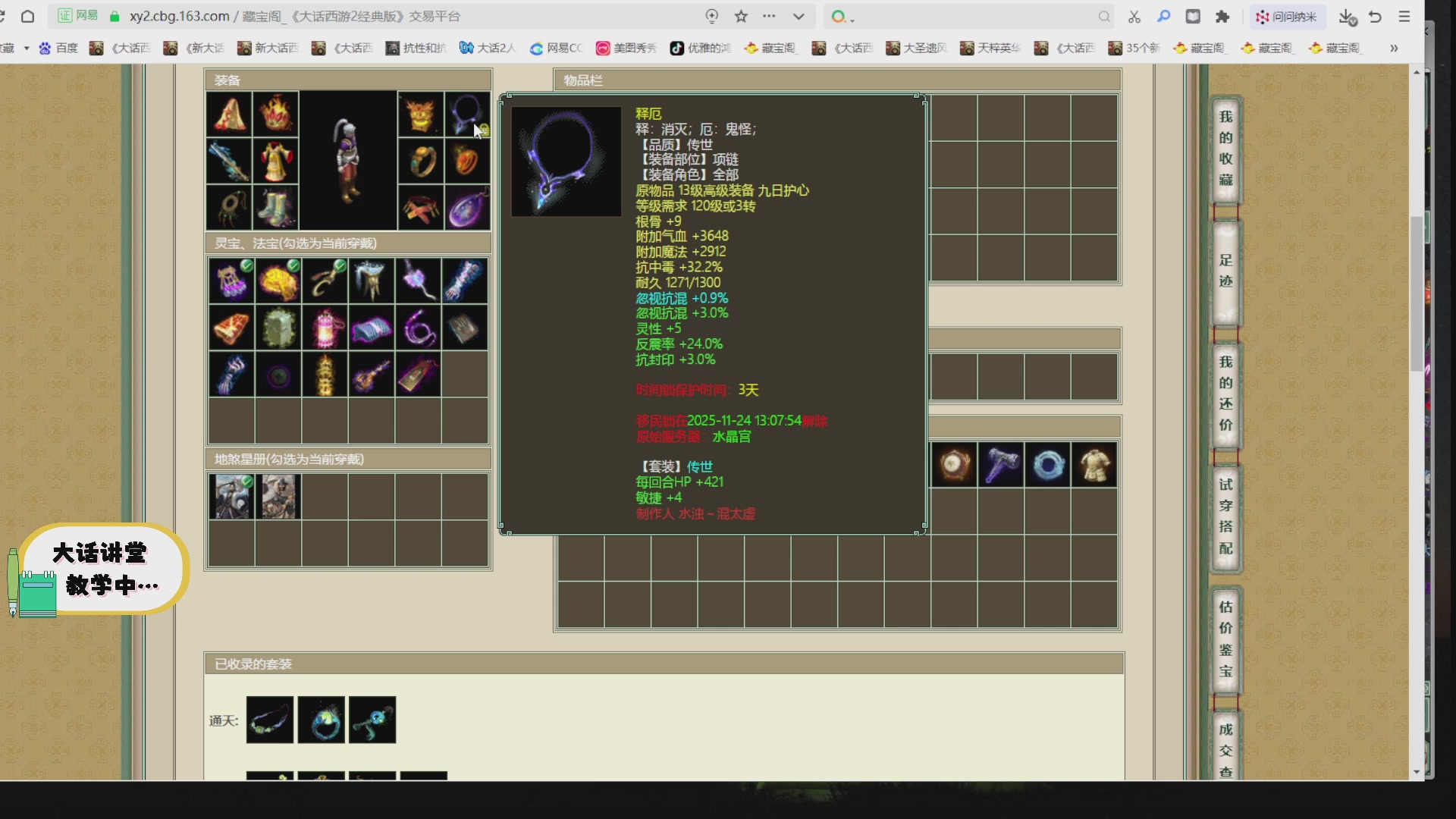Click first checked purple treasure item
1456x819 pixels.
pyautogui.click(x=231, y=281)
